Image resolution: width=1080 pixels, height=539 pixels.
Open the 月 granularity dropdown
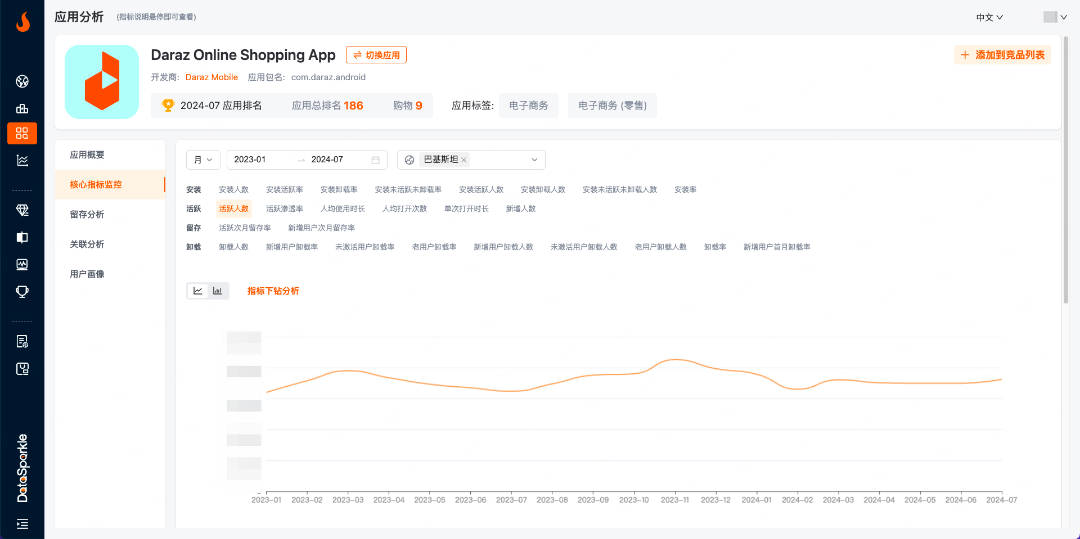click(x=203, y=160)
